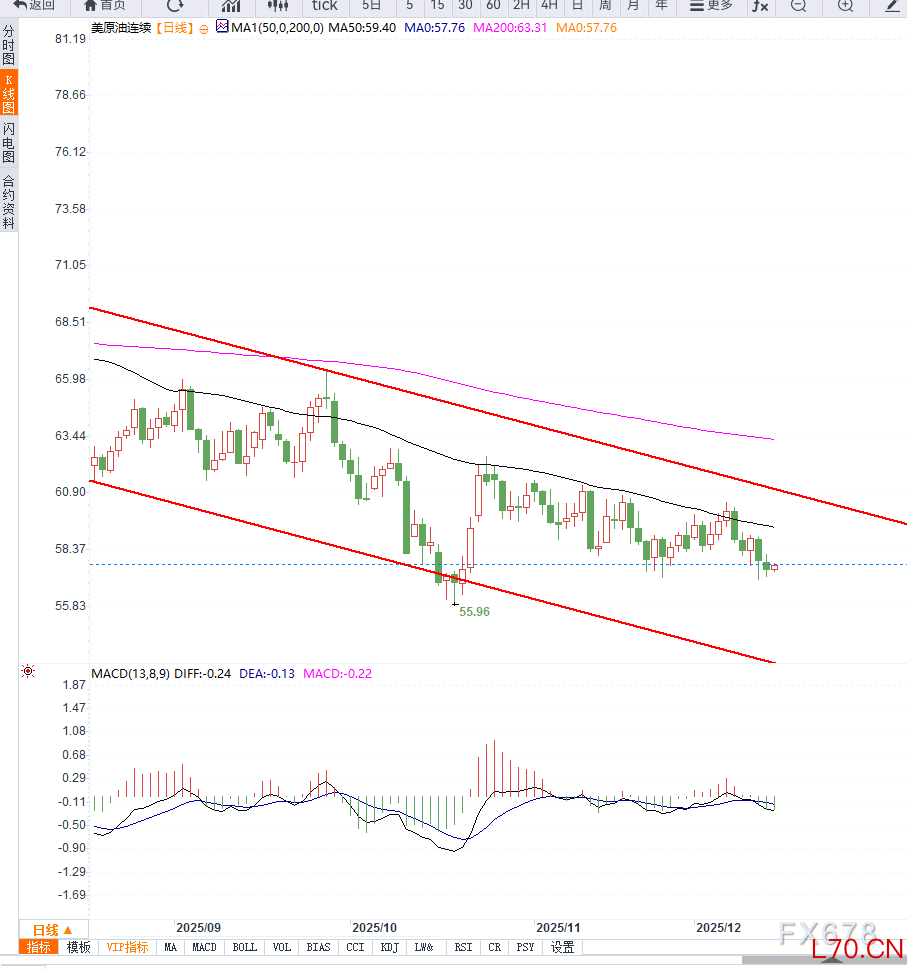This screenshot has width=907, height=969.
Task: Go to 首页 home page
Action: pos(105,5)
